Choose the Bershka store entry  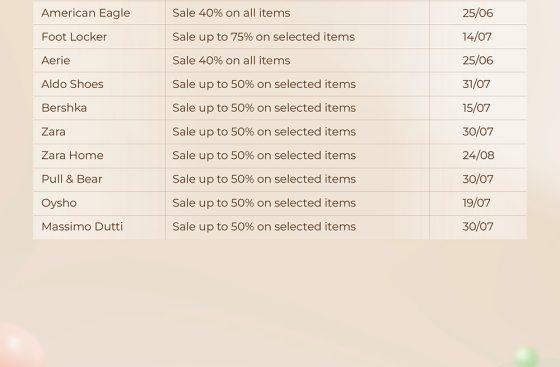click(64, 108)
